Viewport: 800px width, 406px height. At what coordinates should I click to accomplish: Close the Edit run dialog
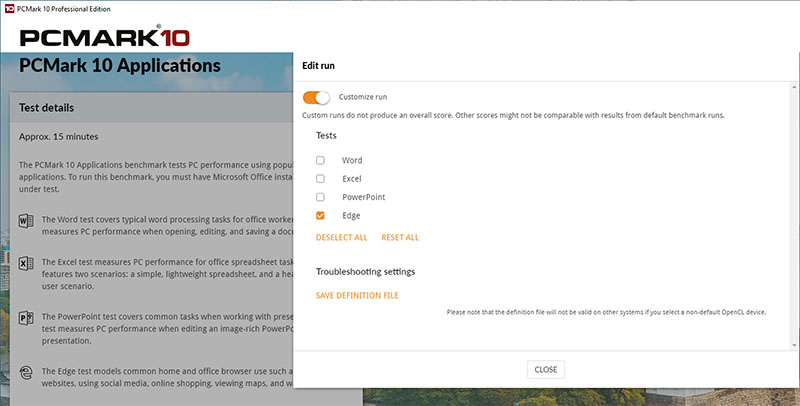click(545, 369)
